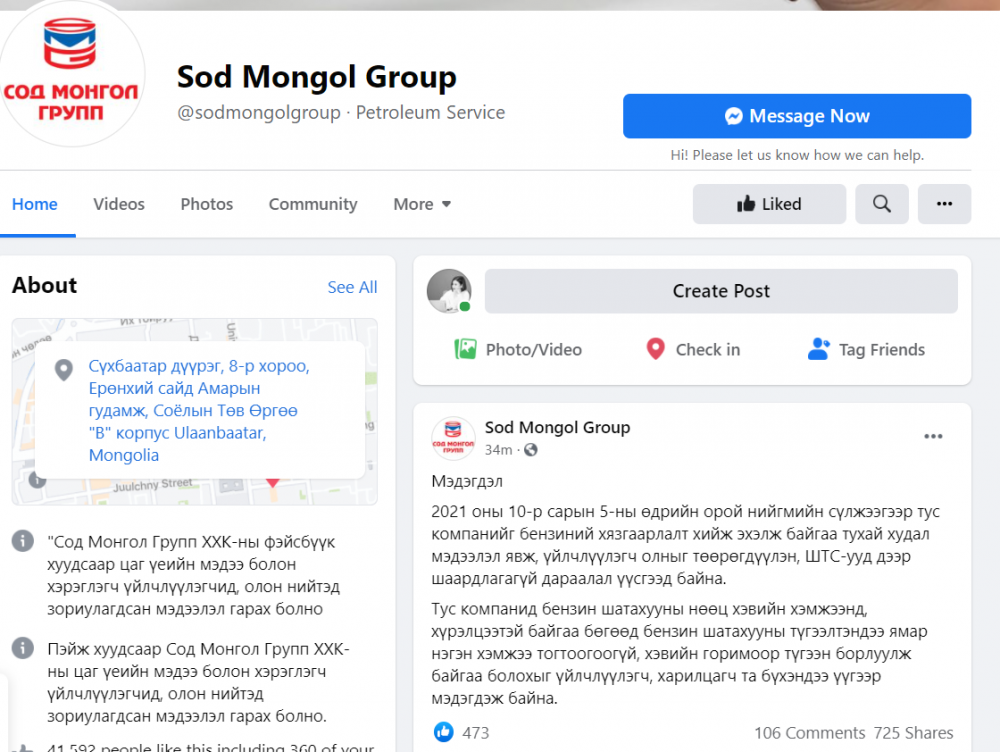Open the post's three-dot options menu
Image resolution: width=1000 pixels, height=752 pixels.
[933, 436]
